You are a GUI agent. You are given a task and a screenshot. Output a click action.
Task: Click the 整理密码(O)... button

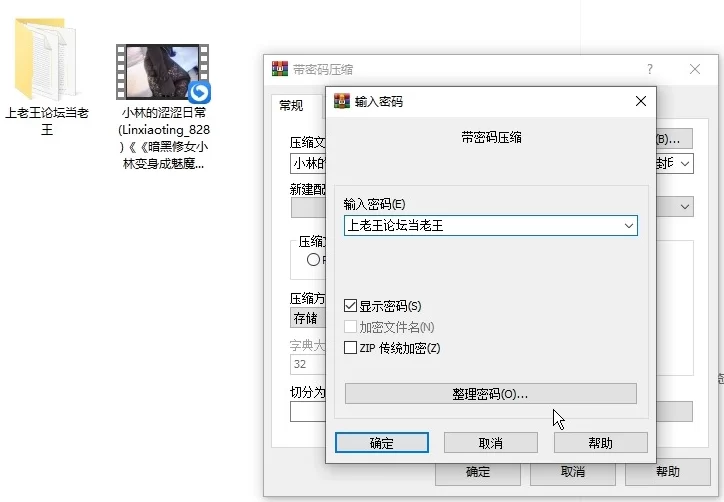490,394
